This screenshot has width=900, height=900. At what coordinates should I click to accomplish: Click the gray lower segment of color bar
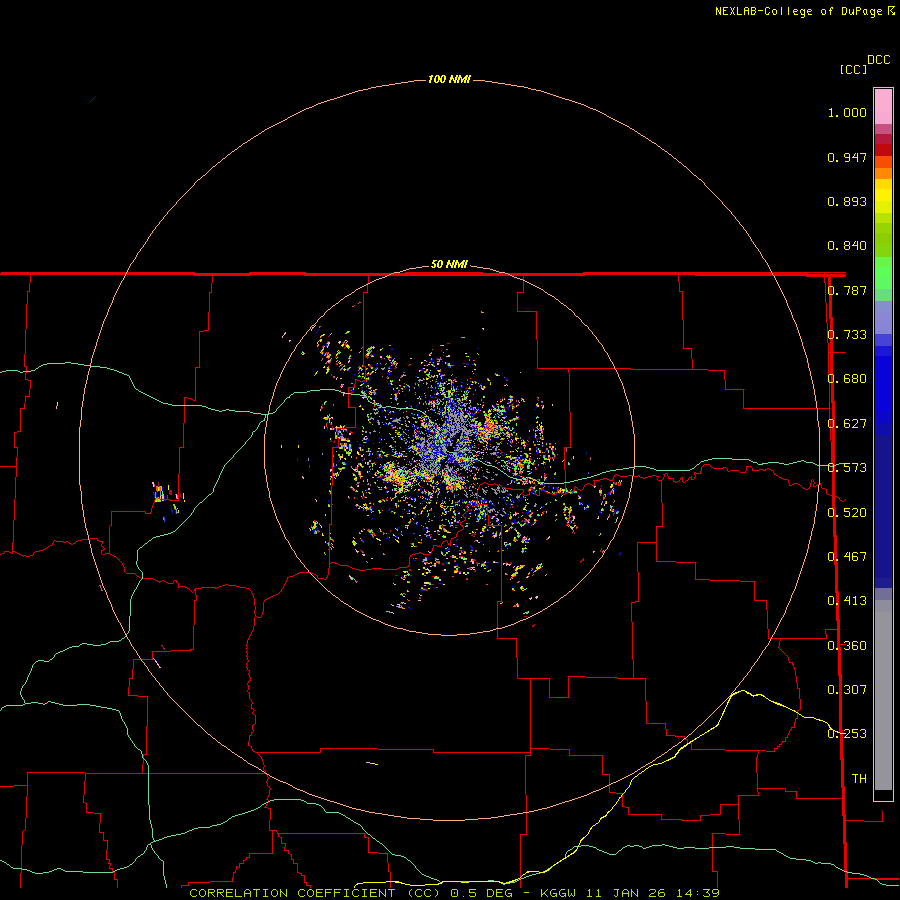[x=883, y=695]
